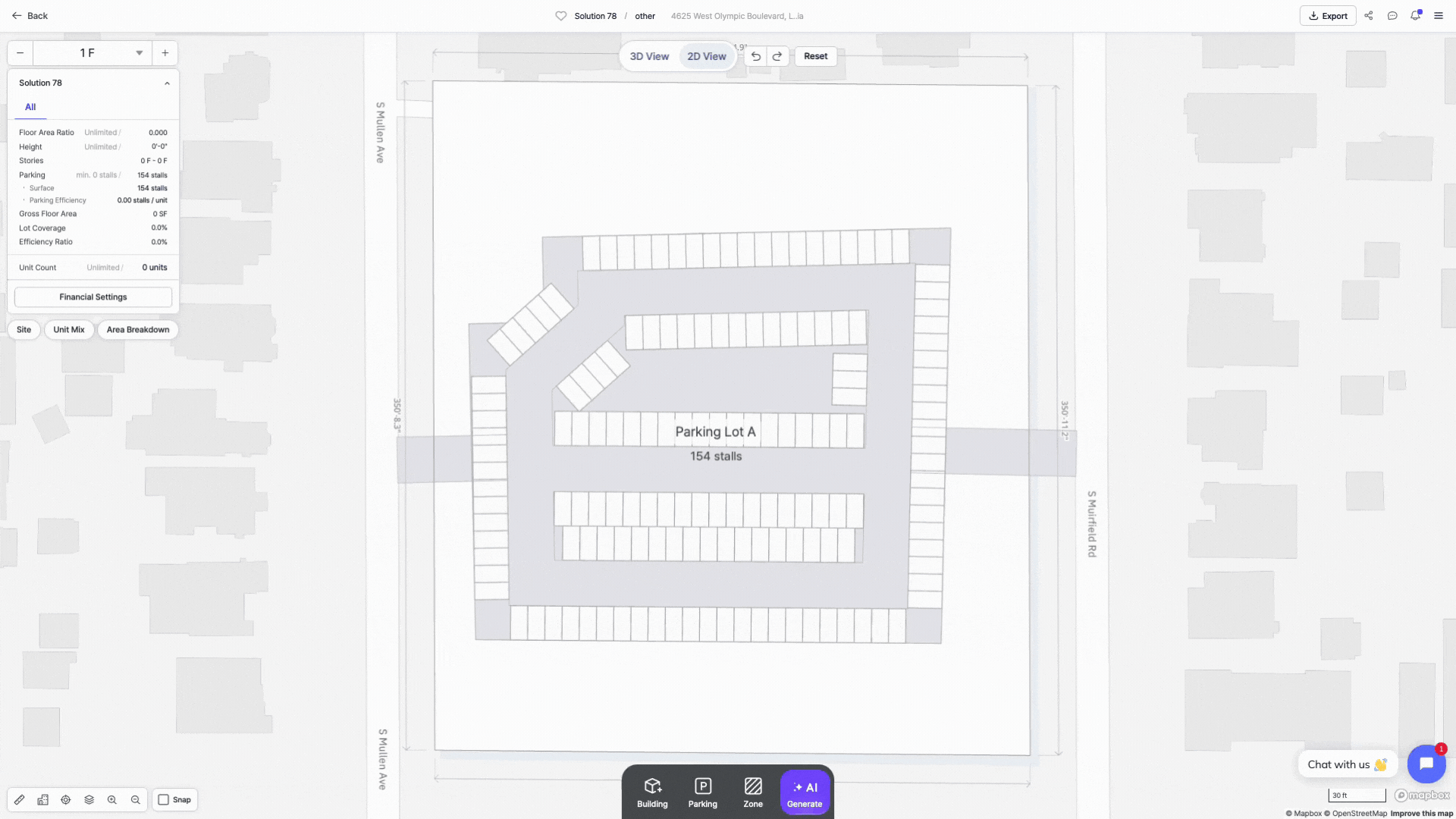Click the buildings context icon
The height and width of the screenshot is (819, 1456).
click(43, 799)
